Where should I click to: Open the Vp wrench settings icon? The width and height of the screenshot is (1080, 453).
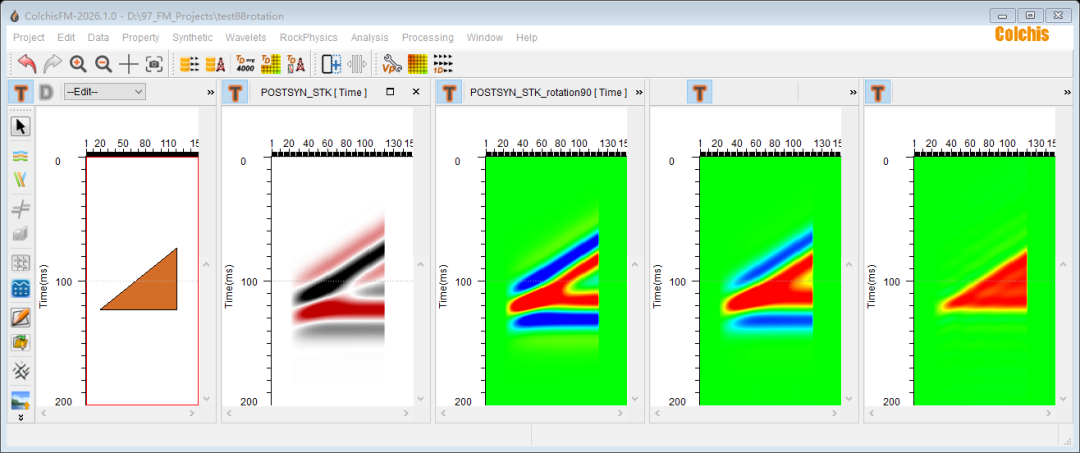(392, 64)
